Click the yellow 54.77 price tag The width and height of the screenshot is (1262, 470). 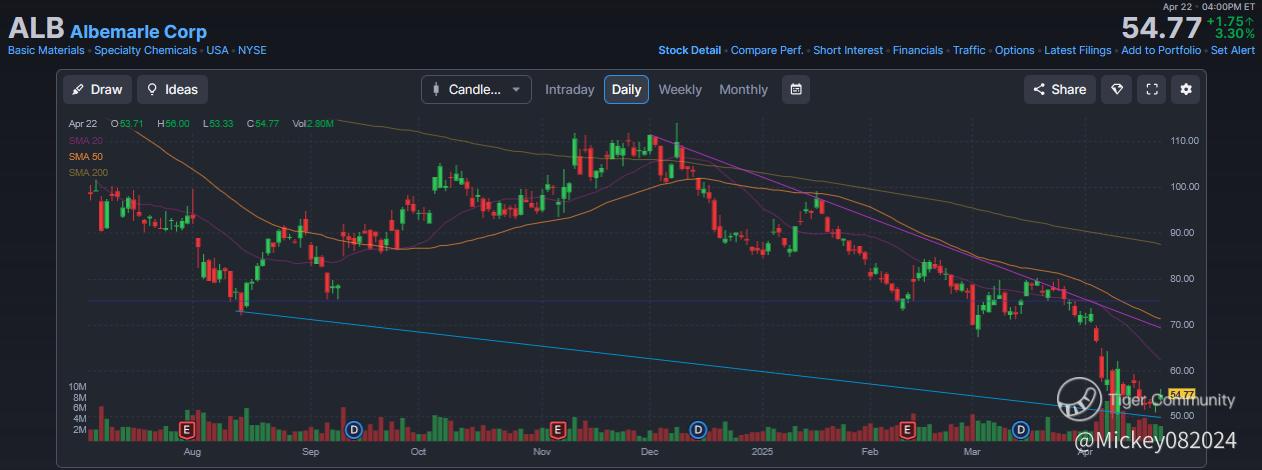(1182, 394)
